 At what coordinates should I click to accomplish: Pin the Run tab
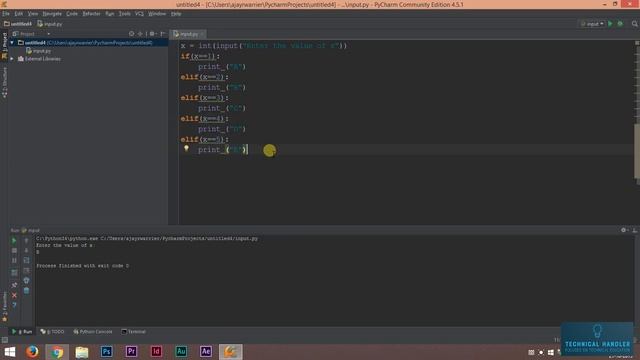tap(14, 285)
